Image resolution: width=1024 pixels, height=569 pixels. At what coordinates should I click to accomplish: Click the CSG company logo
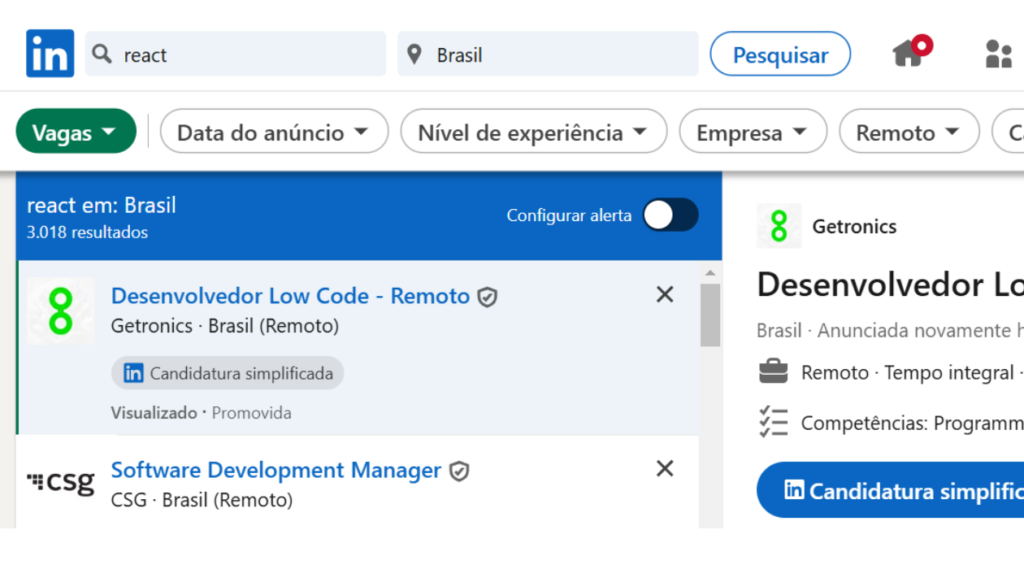[x=61, y=483]
